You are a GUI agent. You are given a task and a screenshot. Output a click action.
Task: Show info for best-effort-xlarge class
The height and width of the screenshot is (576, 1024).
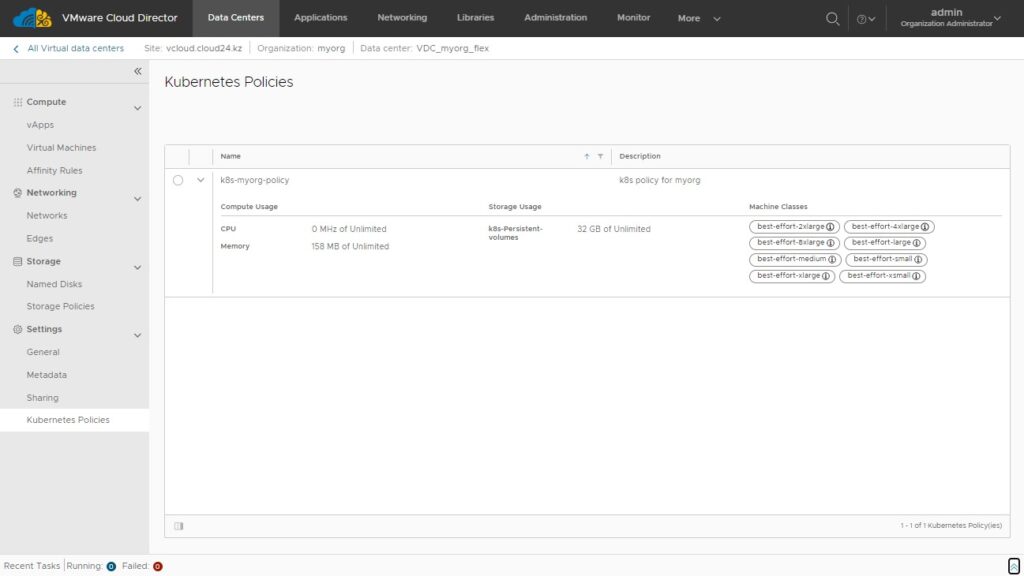[825, 276]
